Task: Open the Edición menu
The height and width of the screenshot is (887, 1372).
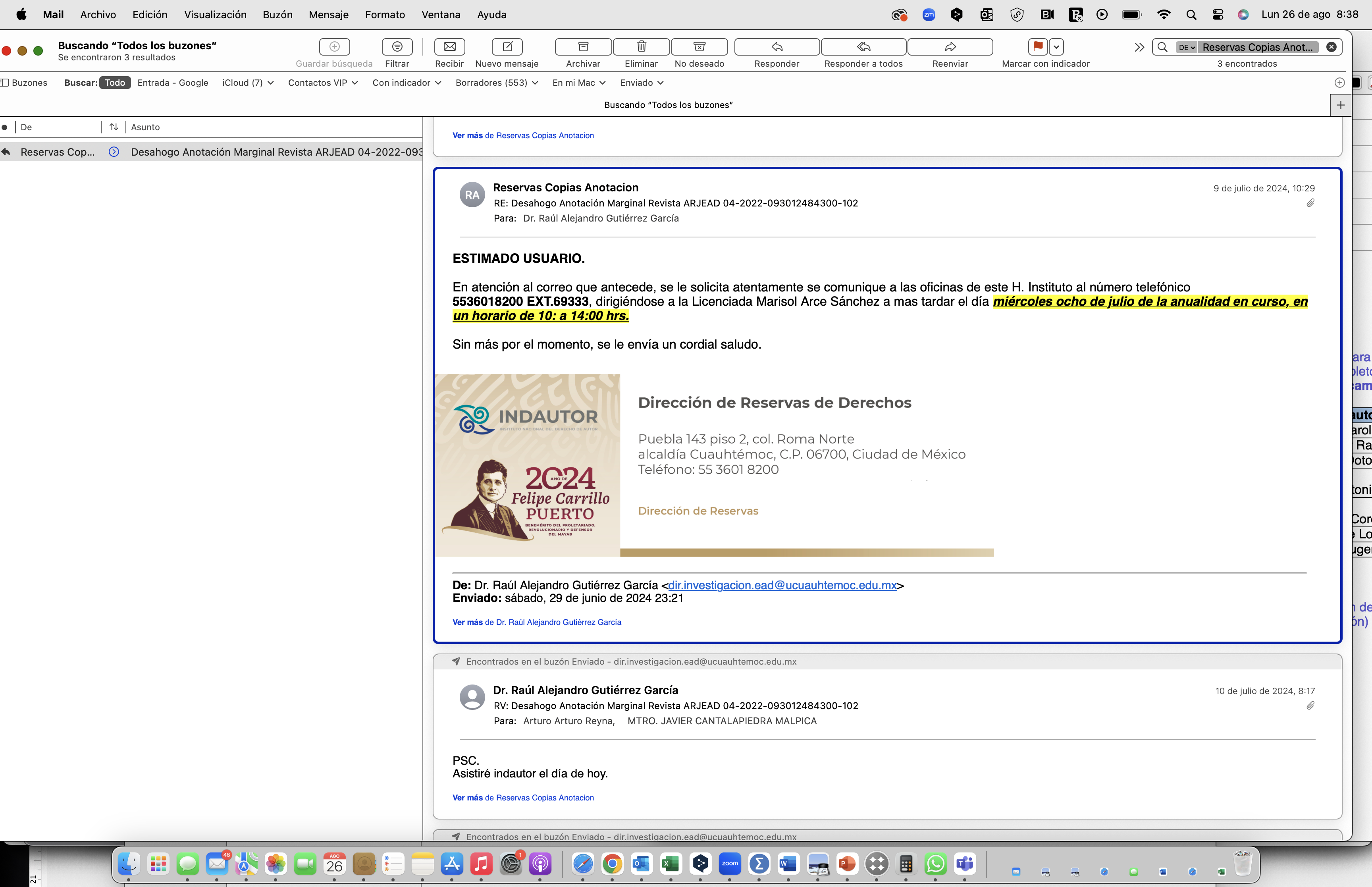Action: (150, 14)
